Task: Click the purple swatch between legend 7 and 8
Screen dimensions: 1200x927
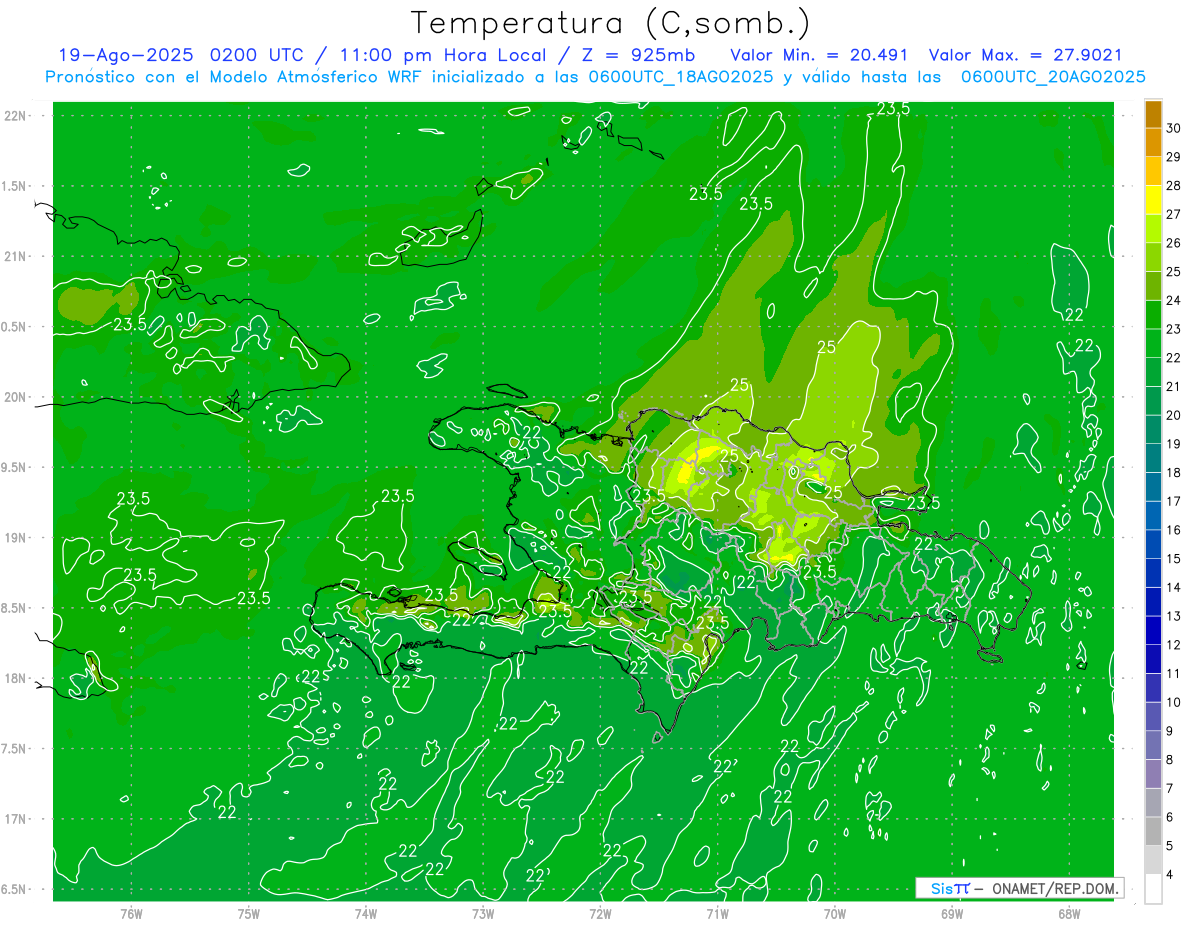Action: [1153, 774]
